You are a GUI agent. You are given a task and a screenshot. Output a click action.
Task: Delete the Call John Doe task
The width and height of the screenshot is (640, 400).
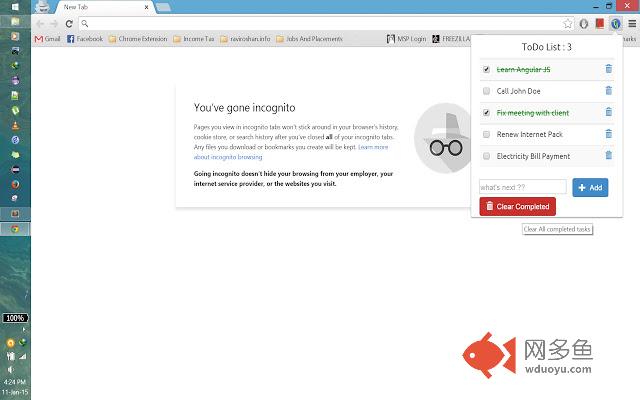tap(609, 91)
